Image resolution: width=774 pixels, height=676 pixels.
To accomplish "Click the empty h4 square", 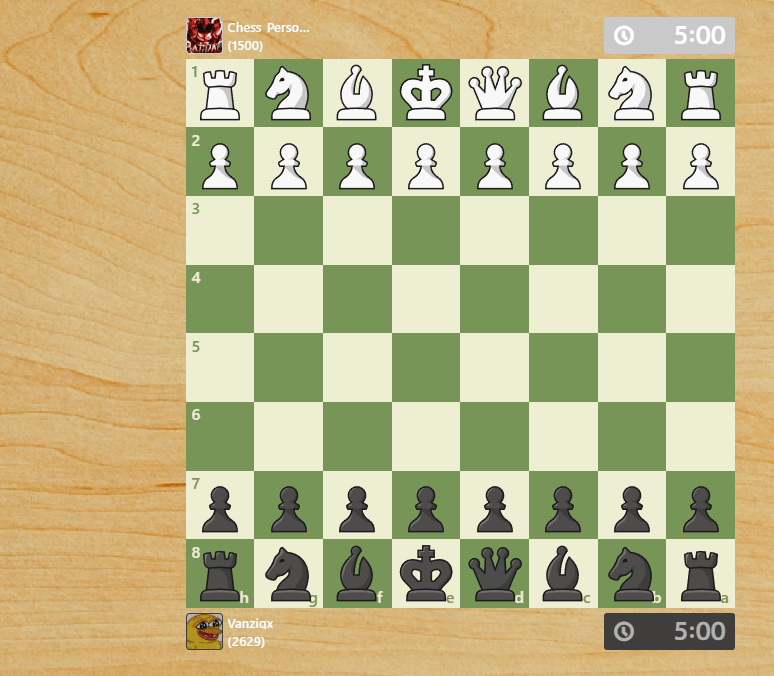I will (x=220, y=299).
